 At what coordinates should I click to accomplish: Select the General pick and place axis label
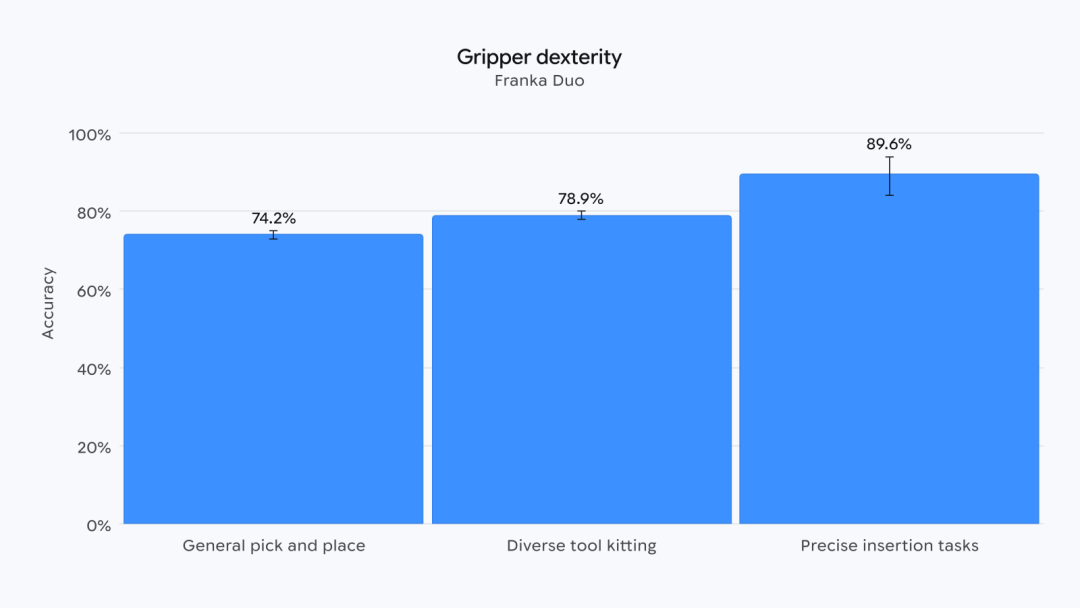pyautogui.click(x=273, y=546)
